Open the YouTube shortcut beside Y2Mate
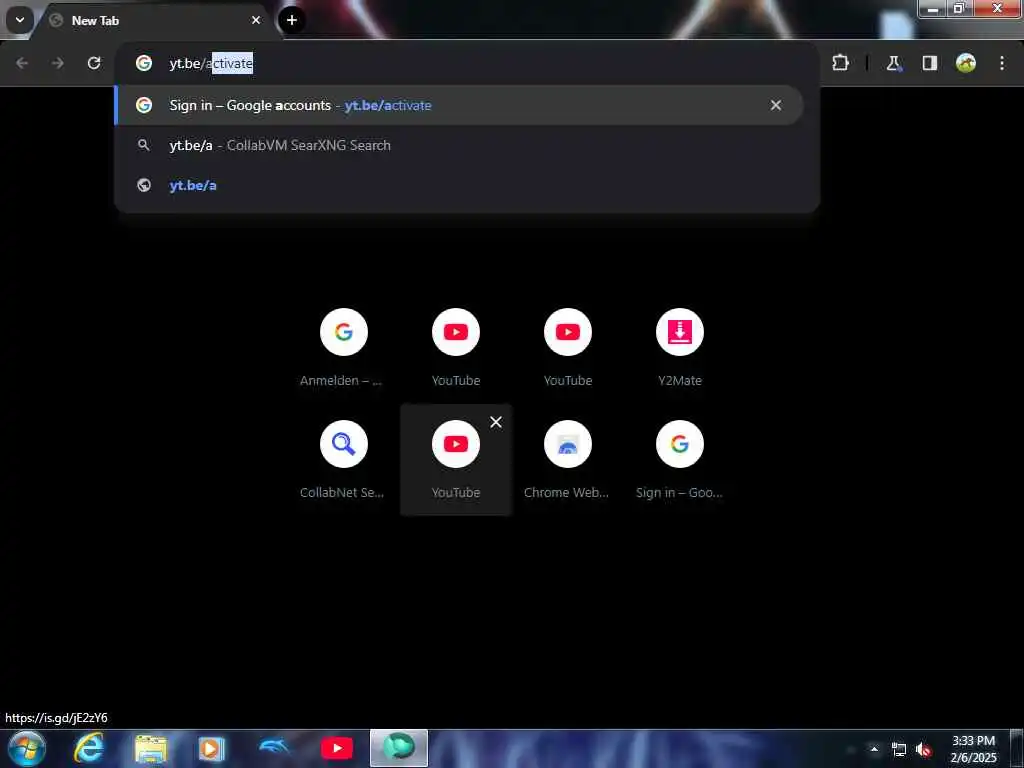The height and width of the screenshot is (768, 1024). 568,347
